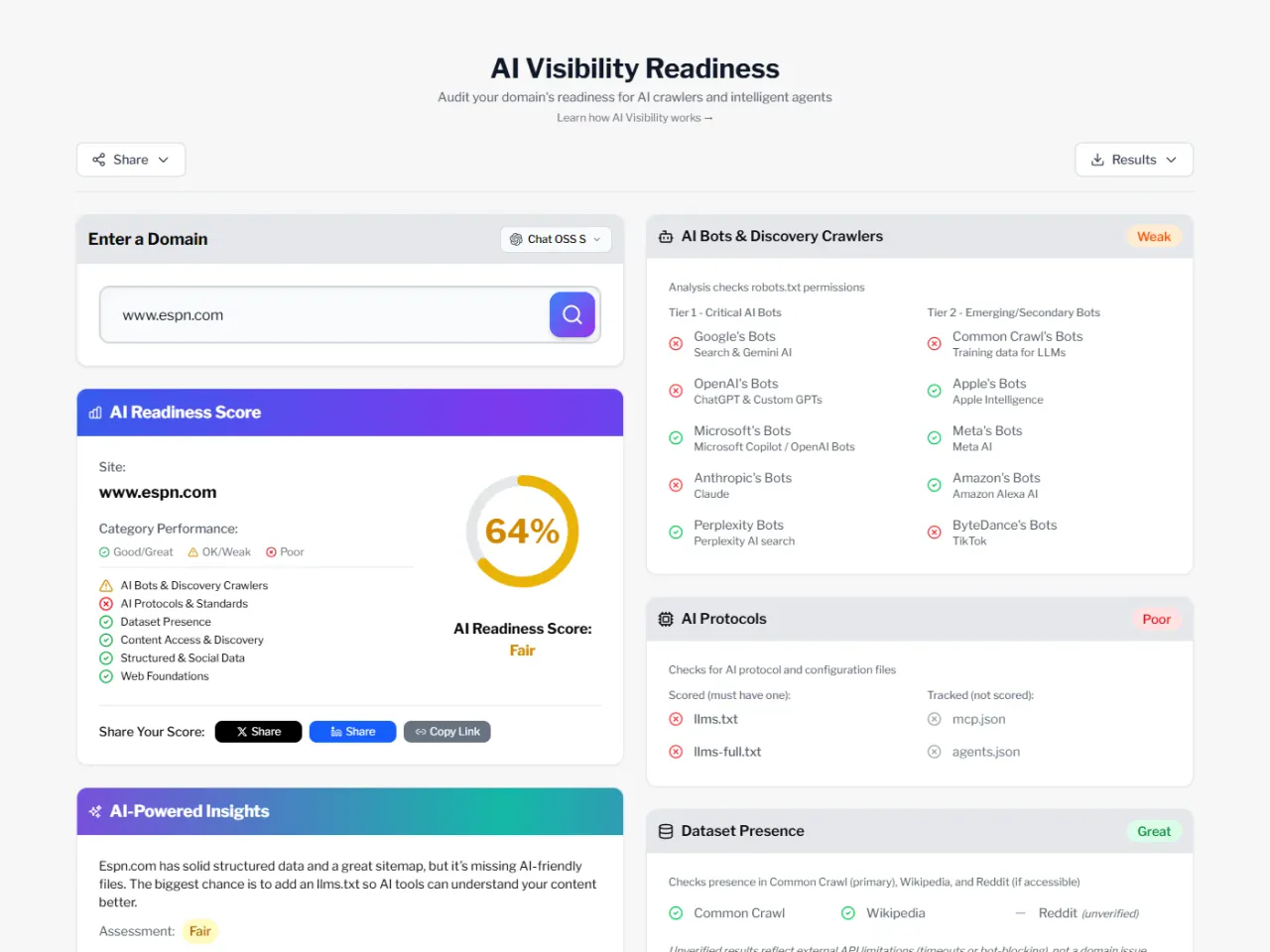Click the warning icon beside AI Bots & Discovery Crawlers category
The width and height of the screenshot is (1270, 952).
(106, 586)
